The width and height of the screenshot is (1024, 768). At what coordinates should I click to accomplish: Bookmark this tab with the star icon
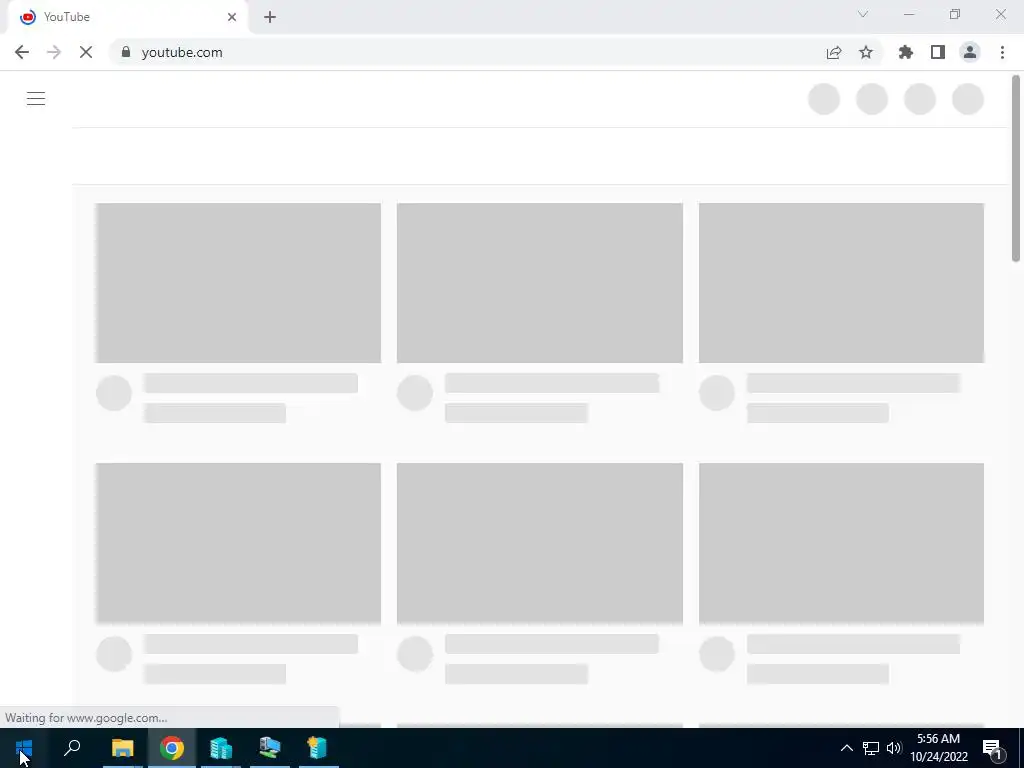[x=866, y=52]
